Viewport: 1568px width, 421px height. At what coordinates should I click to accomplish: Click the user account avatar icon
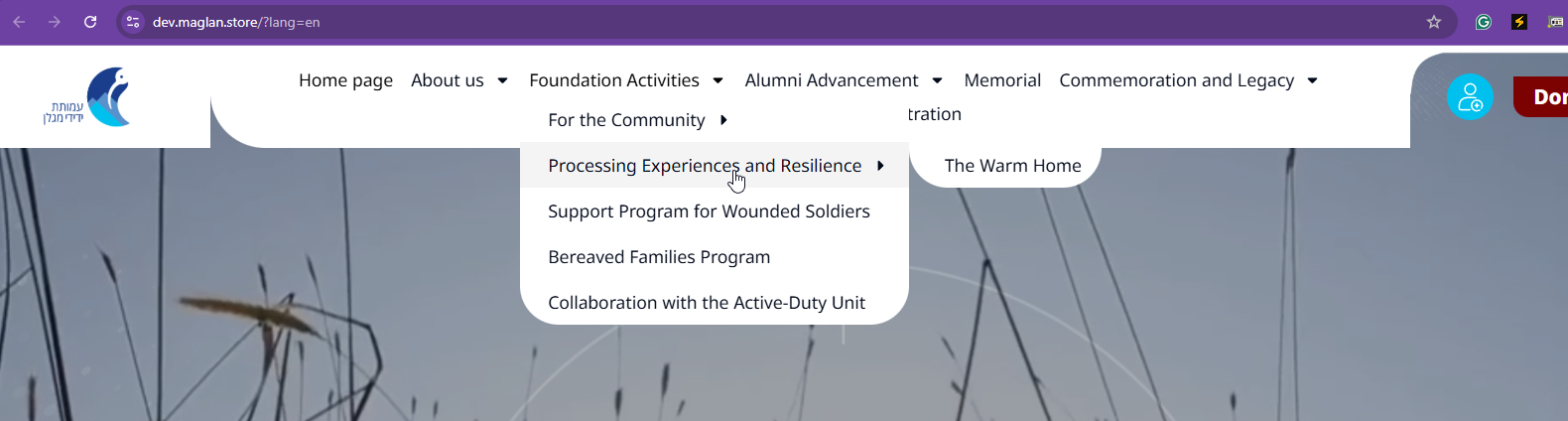pyautogui.click(x=1470, y=97)
